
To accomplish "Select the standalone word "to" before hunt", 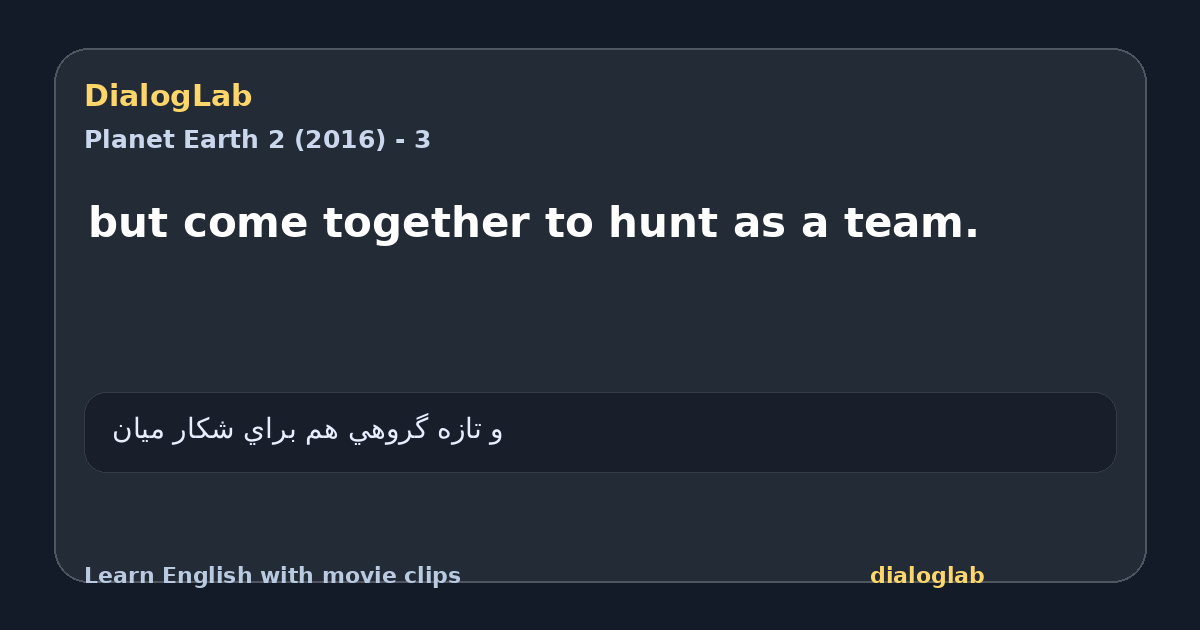I will pos(569,223).
